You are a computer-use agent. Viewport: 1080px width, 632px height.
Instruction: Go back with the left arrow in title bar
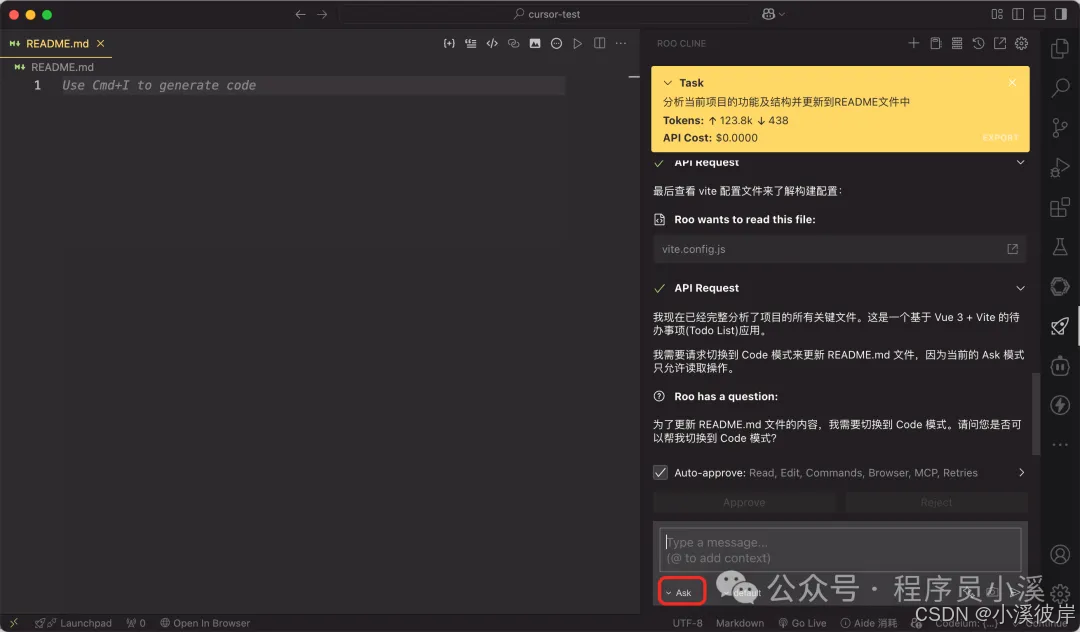[300, 14]
